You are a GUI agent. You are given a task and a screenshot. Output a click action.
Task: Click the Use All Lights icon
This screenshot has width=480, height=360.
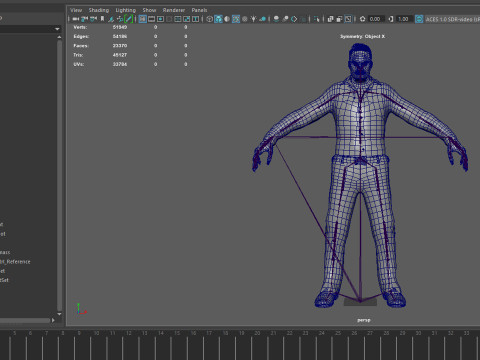pos(254,19)
